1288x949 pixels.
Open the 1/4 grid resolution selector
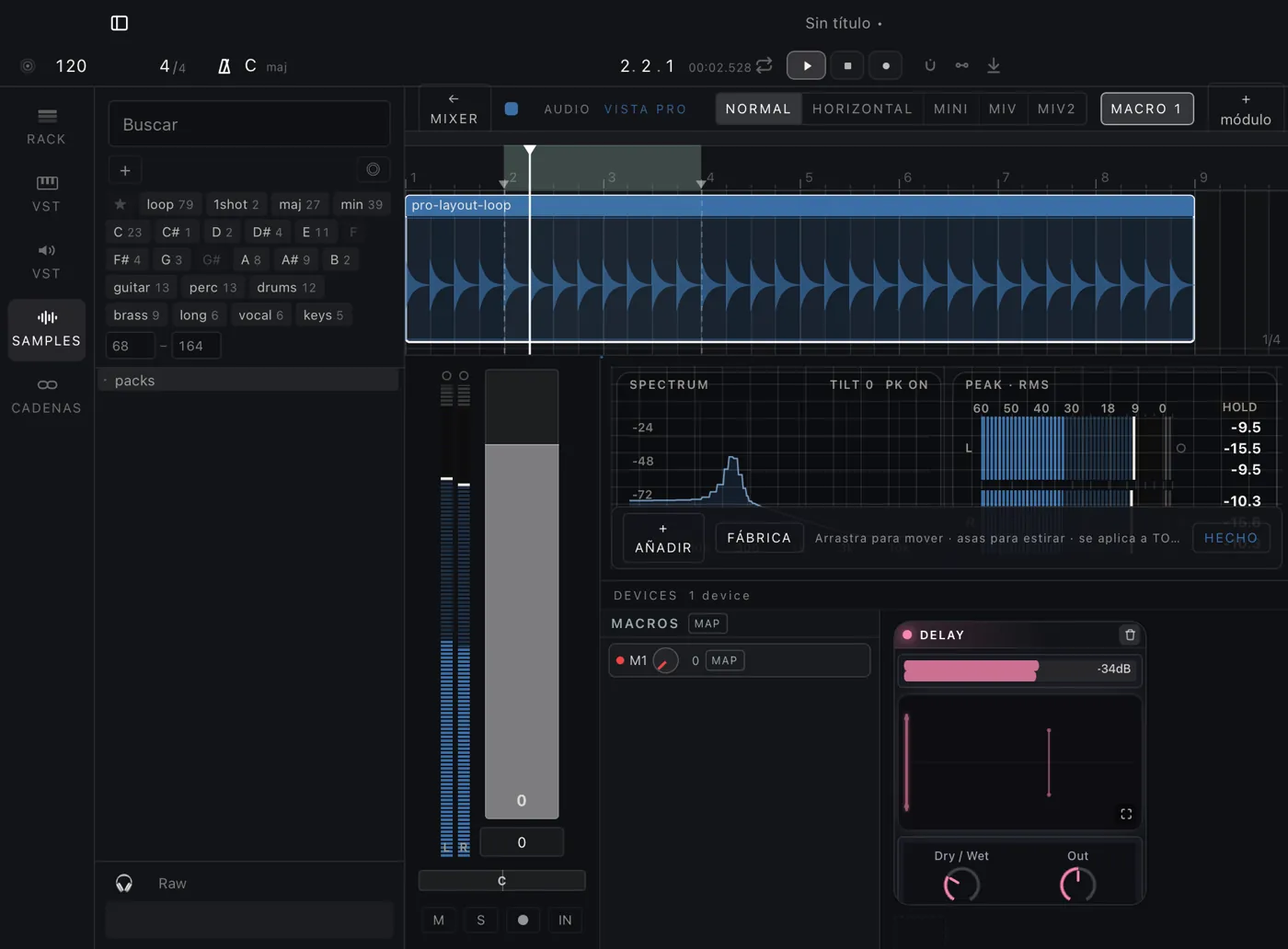pos(1271,340)
